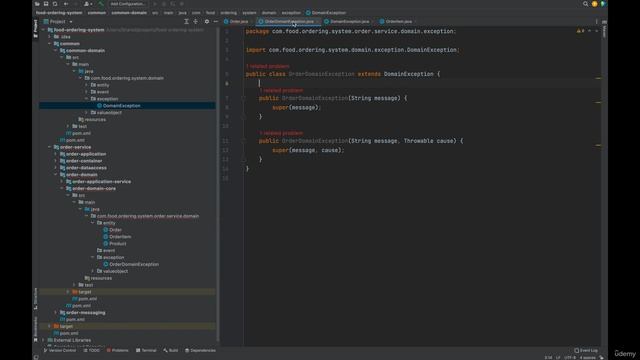This screenshot has width=640, height=360.
Task: Expand the order-application module
Action: click(56, 154)
